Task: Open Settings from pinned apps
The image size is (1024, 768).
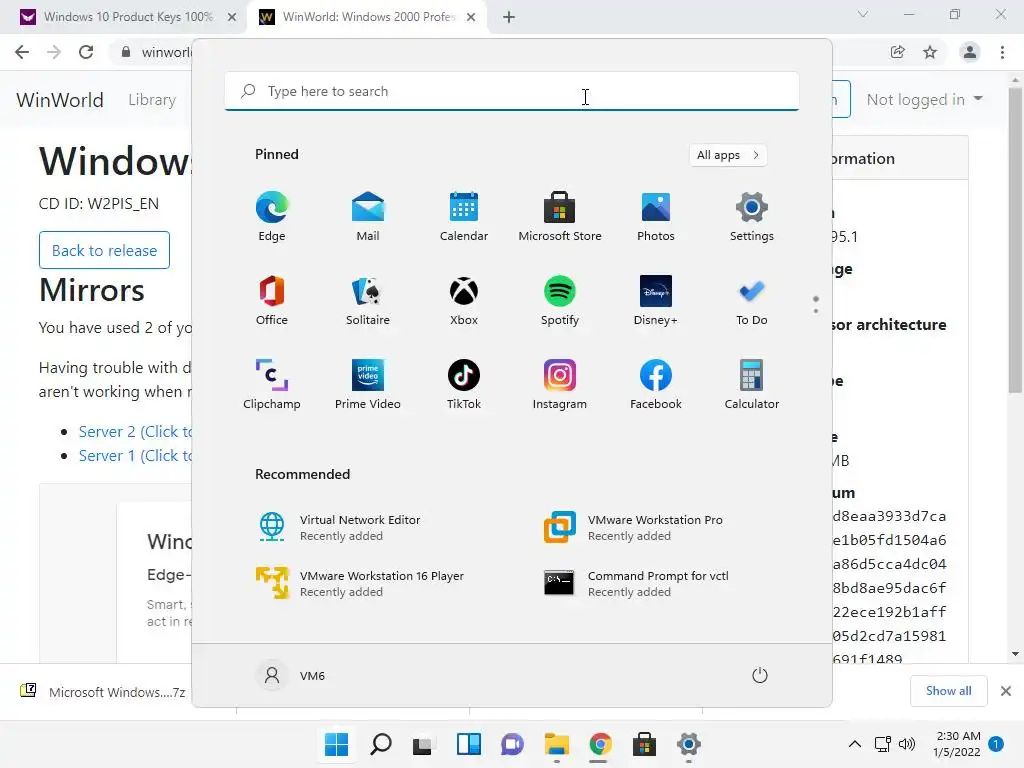Action: [752, 216]
